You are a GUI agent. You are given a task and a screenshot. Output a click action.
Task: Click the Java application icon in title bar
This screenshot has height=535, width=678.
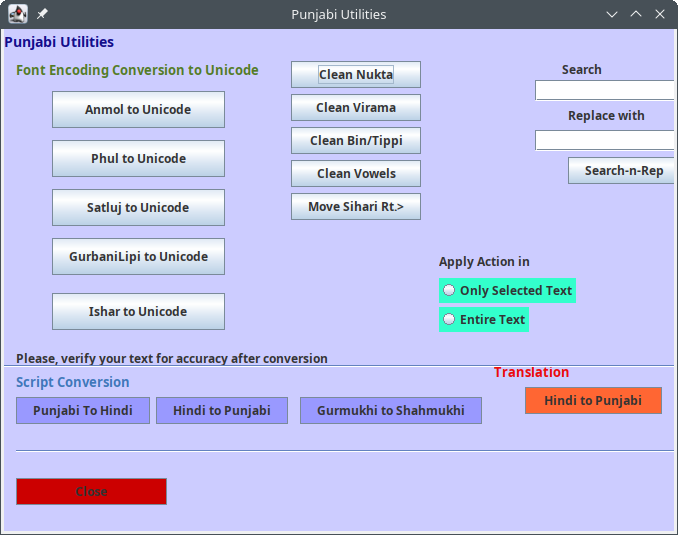pos(18,14)
